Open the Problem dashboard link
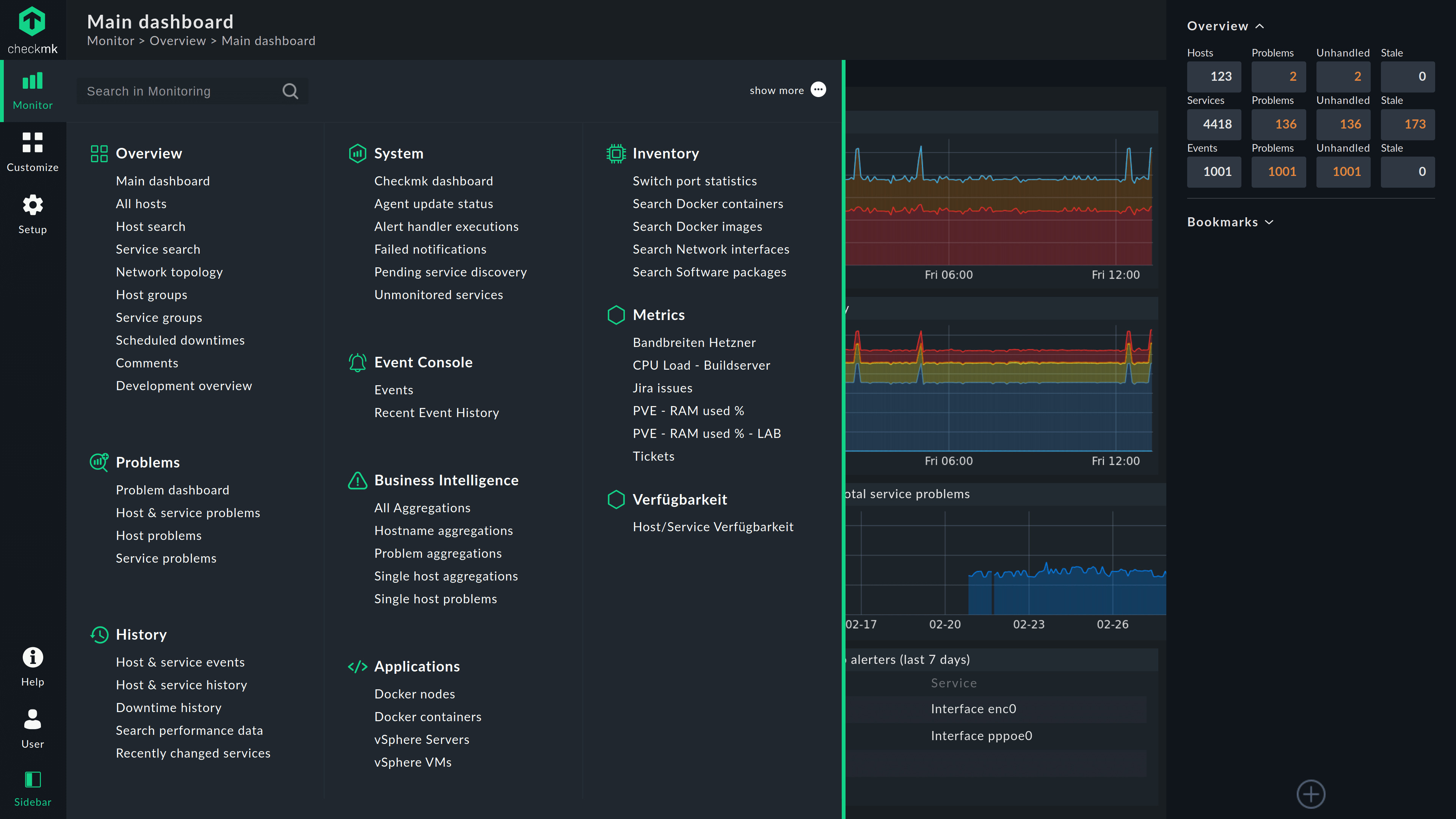 (x=173, y=490)
